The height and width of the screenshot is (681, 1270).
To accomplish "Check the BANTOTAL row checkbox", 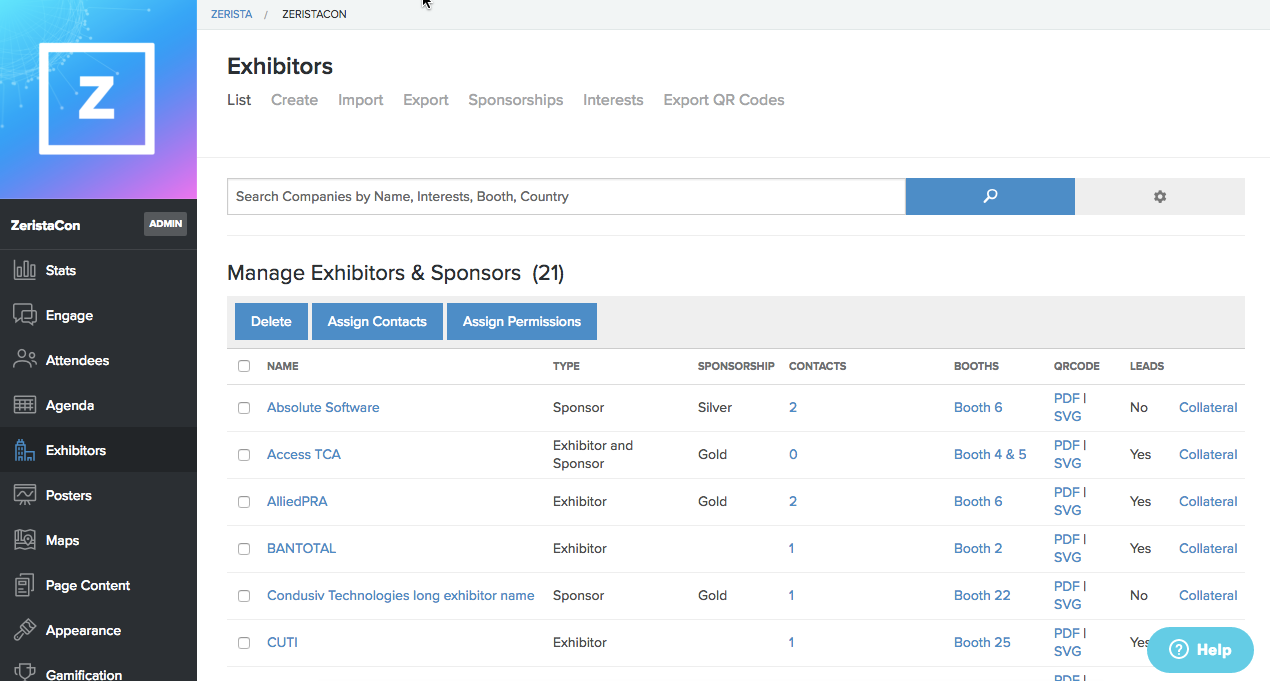I will (244, 549).
